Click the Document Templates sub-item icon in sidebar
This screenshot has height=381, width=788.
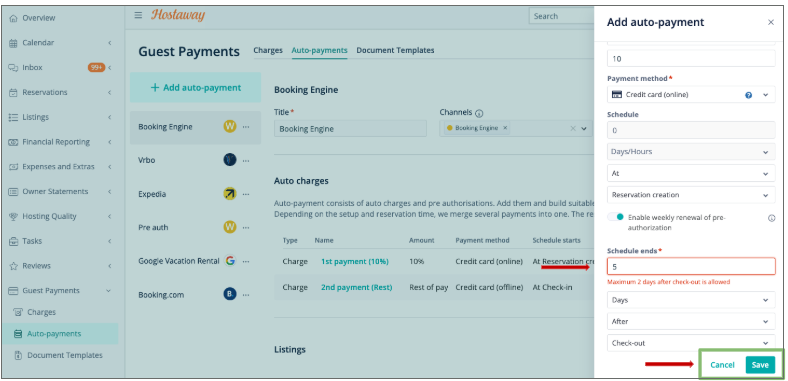[x=18, y=355]
